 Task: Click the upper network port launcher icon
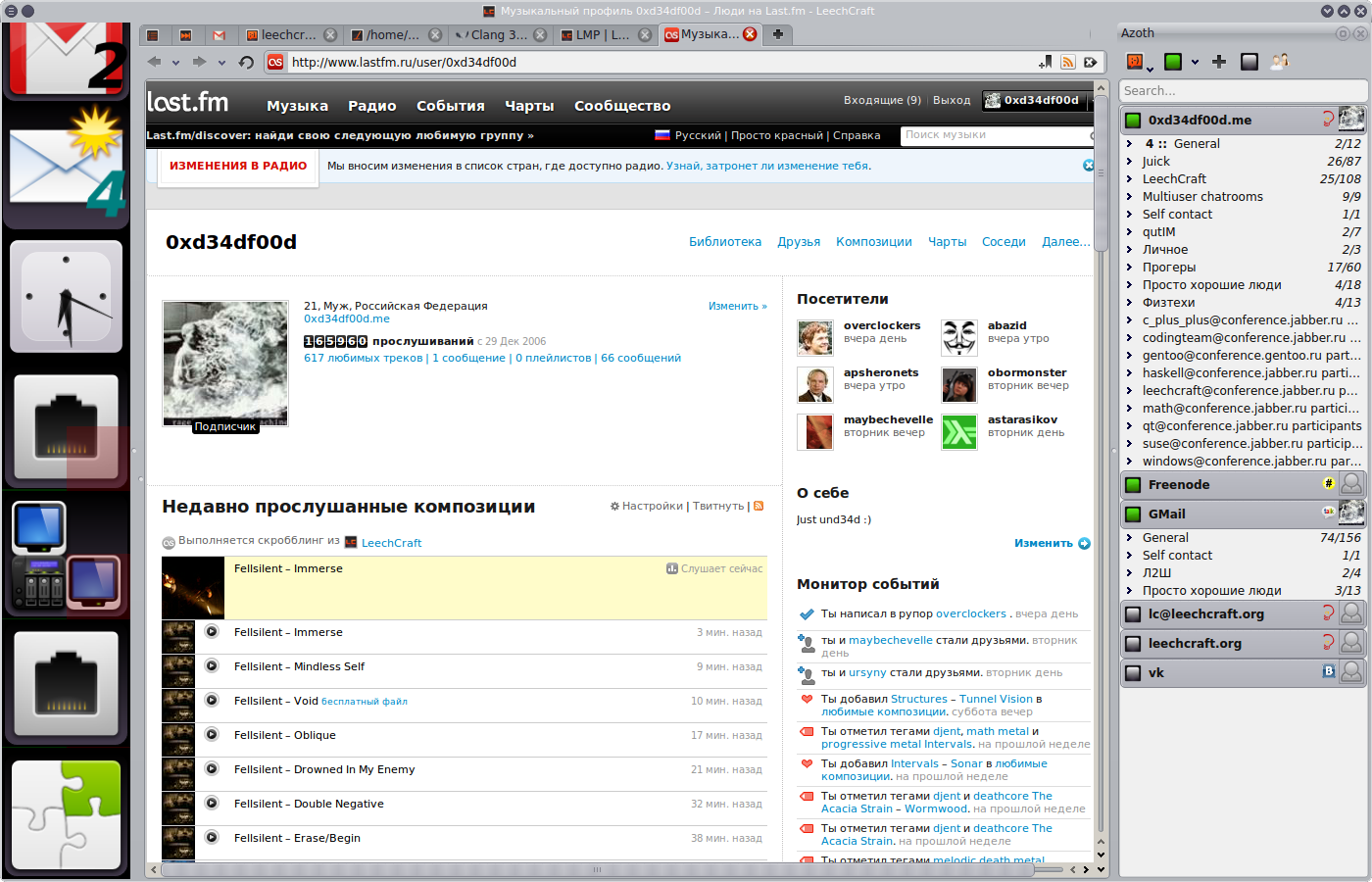coord(67,429)
